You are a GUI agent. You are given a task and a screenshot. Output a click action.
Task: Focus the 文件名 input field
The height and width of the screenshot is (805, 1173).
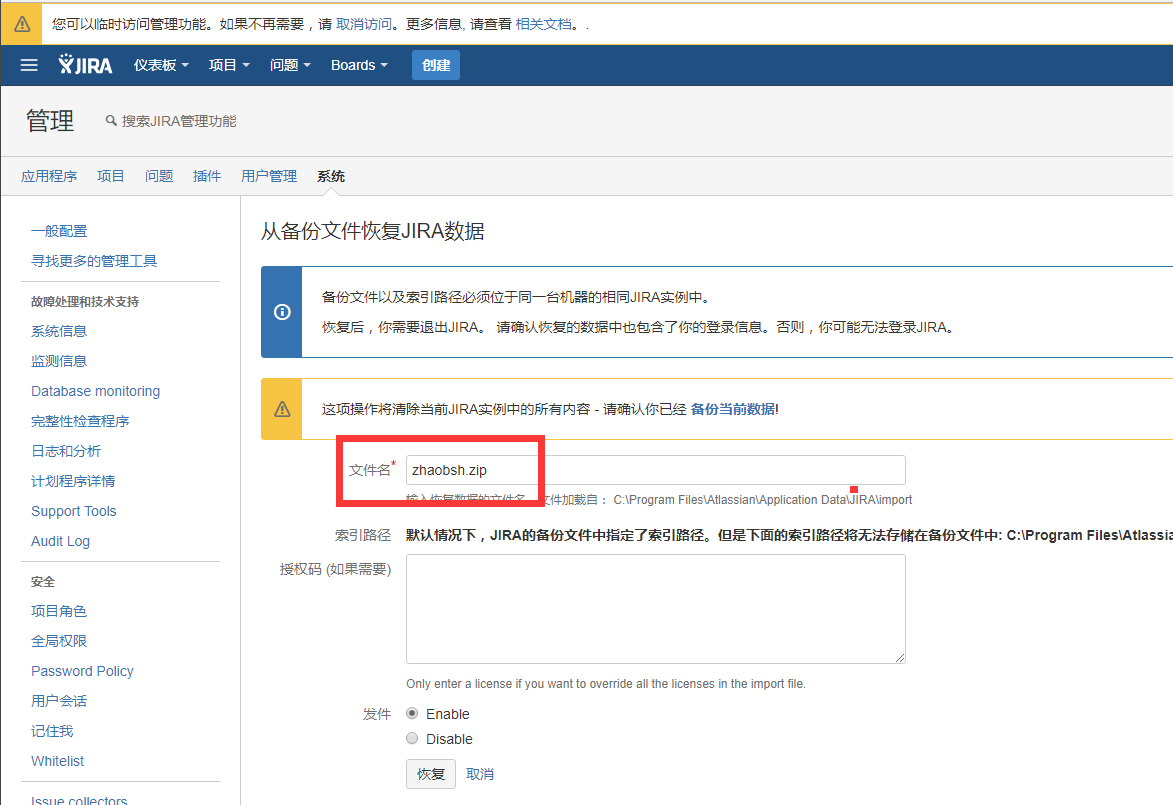pyautogui.click(x=655, y=470)
